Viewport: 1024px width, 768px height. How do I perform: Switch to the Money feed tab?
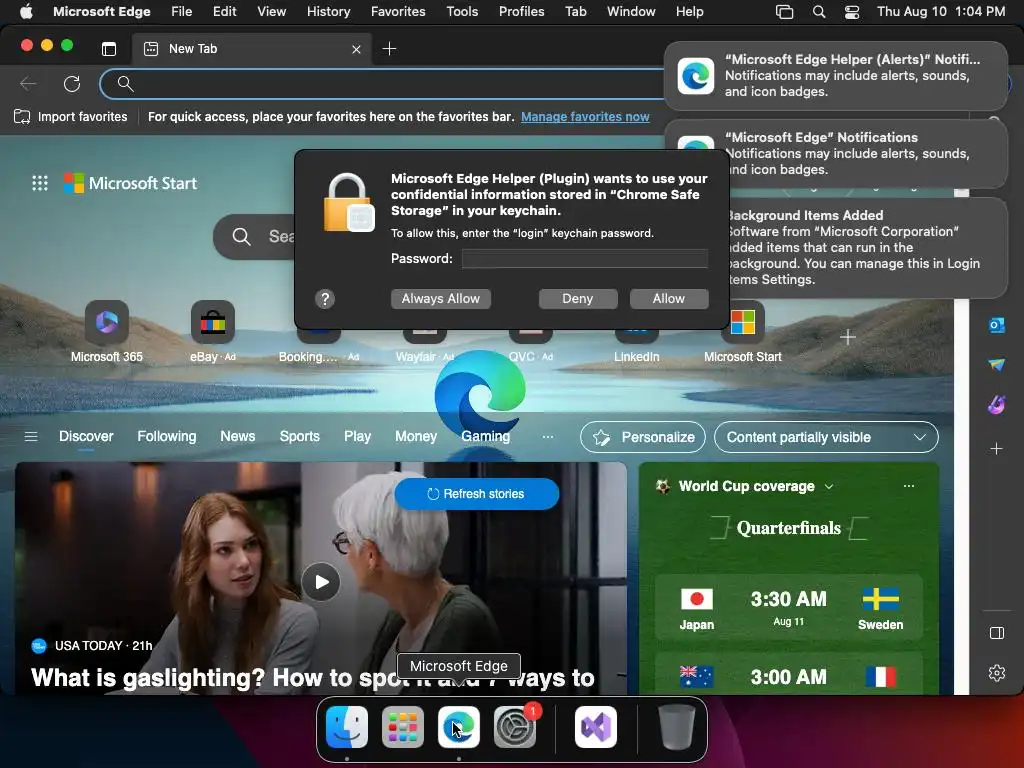(x=416, y=436)
